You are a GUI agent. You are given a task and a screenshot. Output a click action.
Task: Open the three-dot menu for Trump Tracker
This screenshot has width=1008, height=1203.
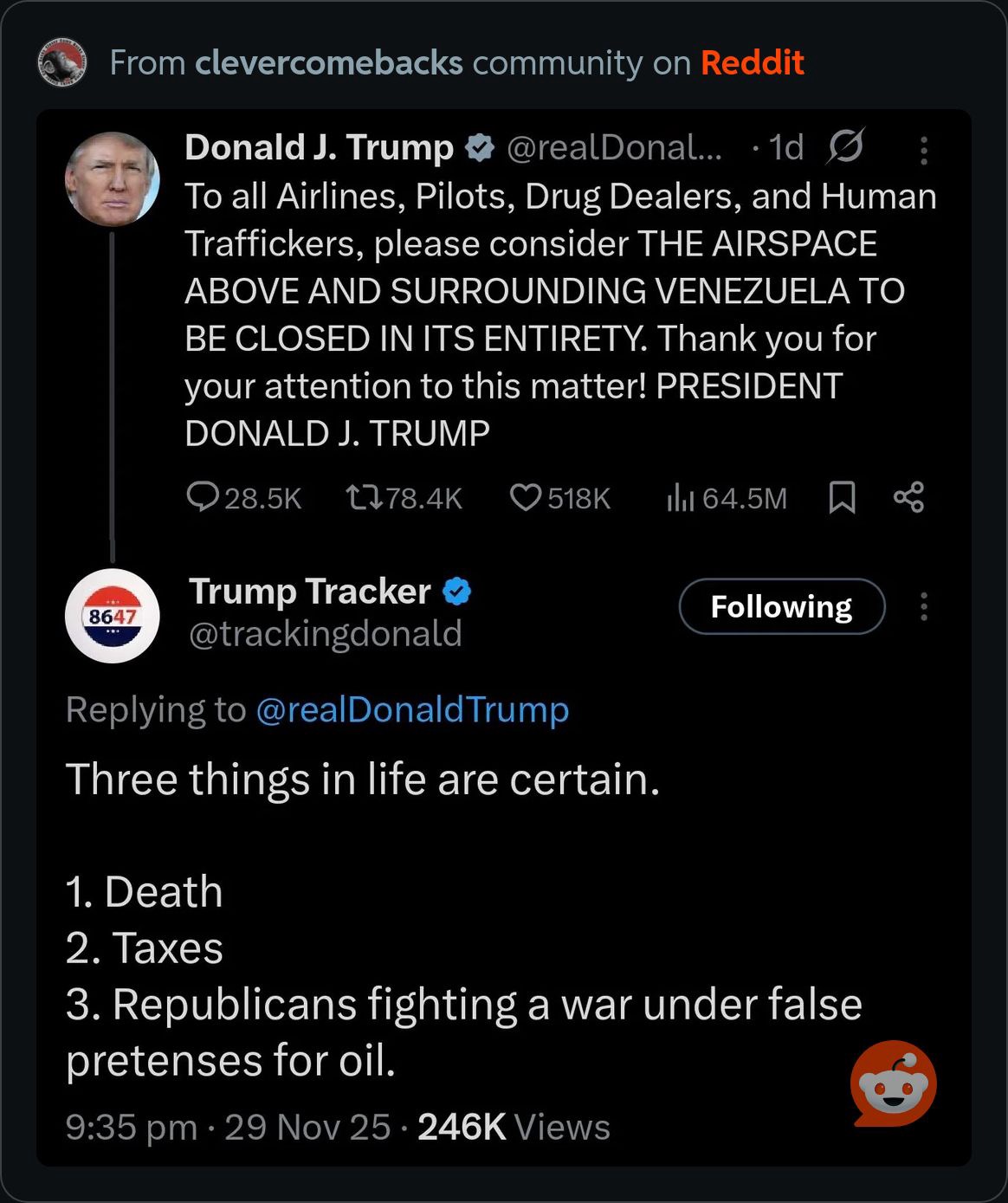point(924,606)
